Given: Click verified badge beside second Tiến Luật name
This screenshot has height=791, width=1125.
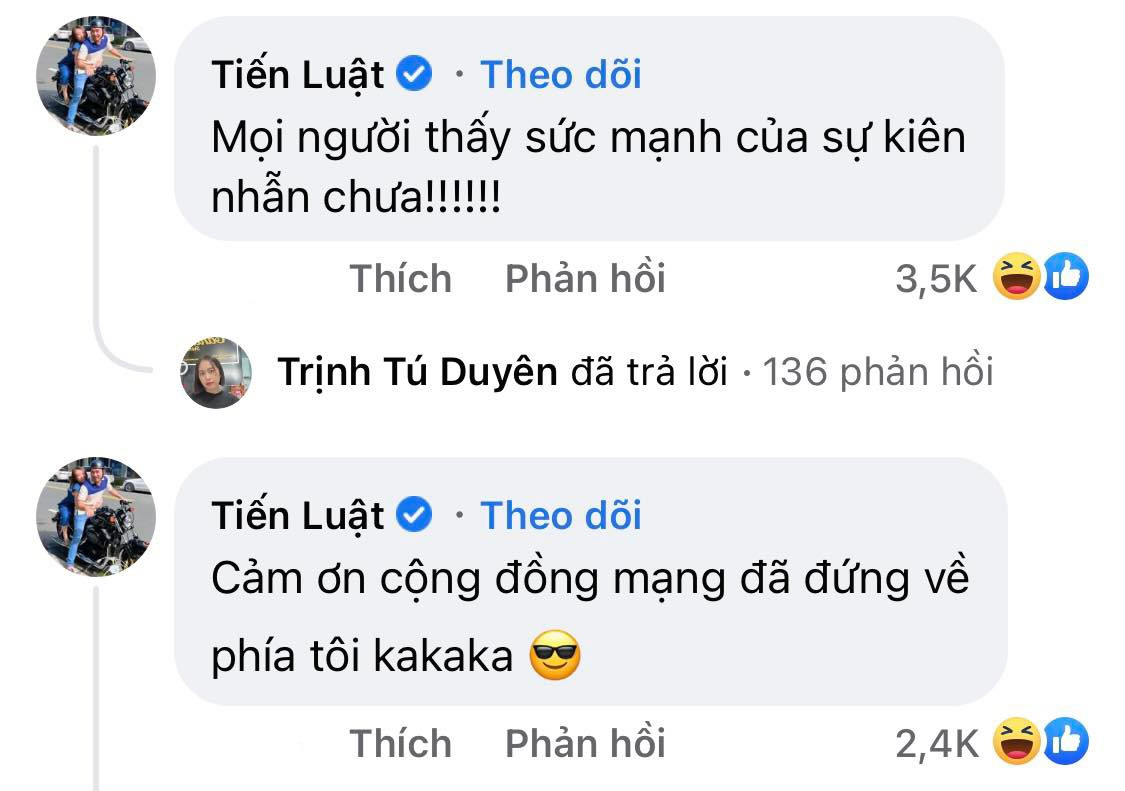Looking at the screenshot, I should click(415, 515).
